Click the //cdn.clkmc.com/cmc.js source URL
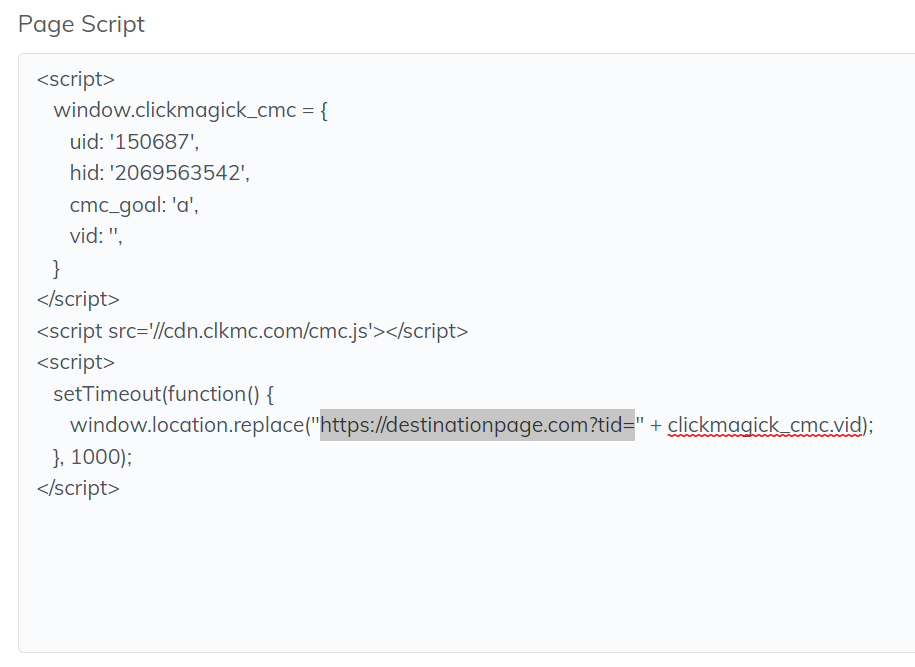 coord(272,330)
